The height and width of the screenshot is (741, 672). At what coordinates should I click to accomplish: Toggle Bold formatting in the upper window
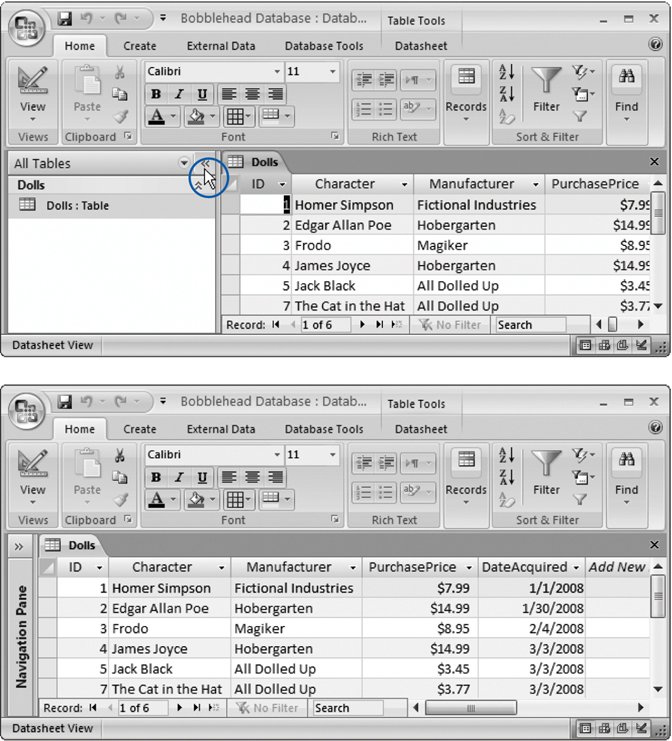(156, 94)
